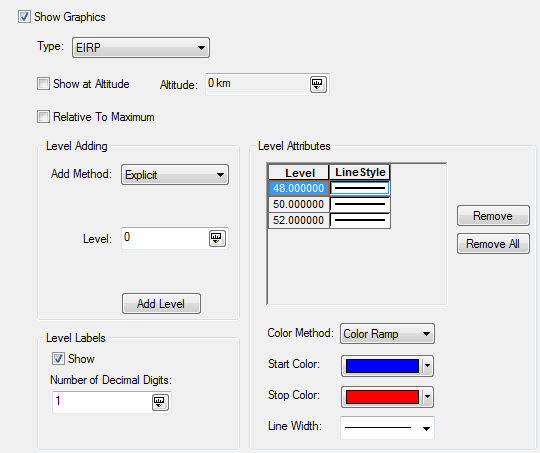Open Color Method dropdown showing Color Ramp
This screenshot has width=540, height=453.
tap(387, 334)
